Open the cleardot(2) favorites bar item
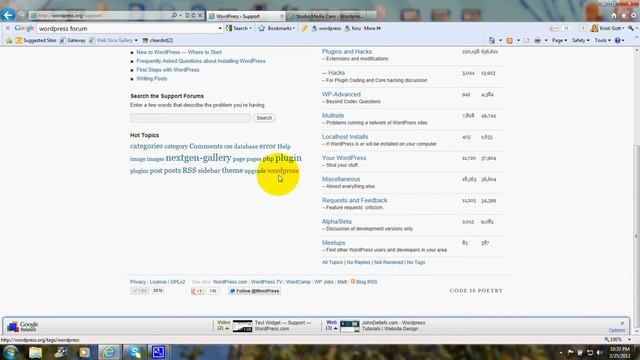The height and width of the screenshot is (360, 640). click(158, 40)
